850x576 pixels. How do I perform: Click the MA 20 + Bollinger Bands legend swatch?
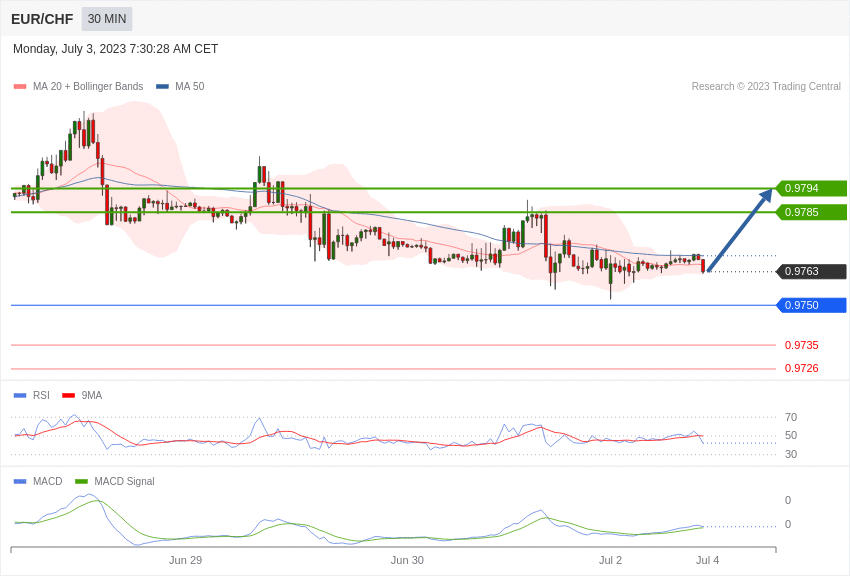[20, 86]
